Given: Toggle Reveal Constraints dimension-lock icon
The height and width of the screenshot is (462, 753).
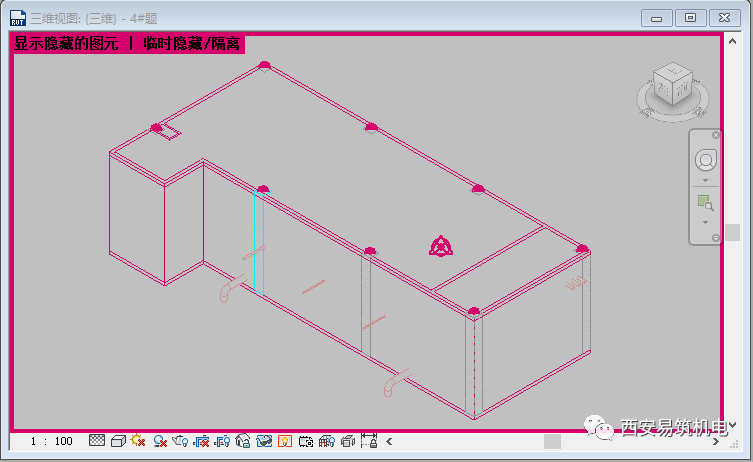Looking at the screenshot, I should (x=369, y=440).
